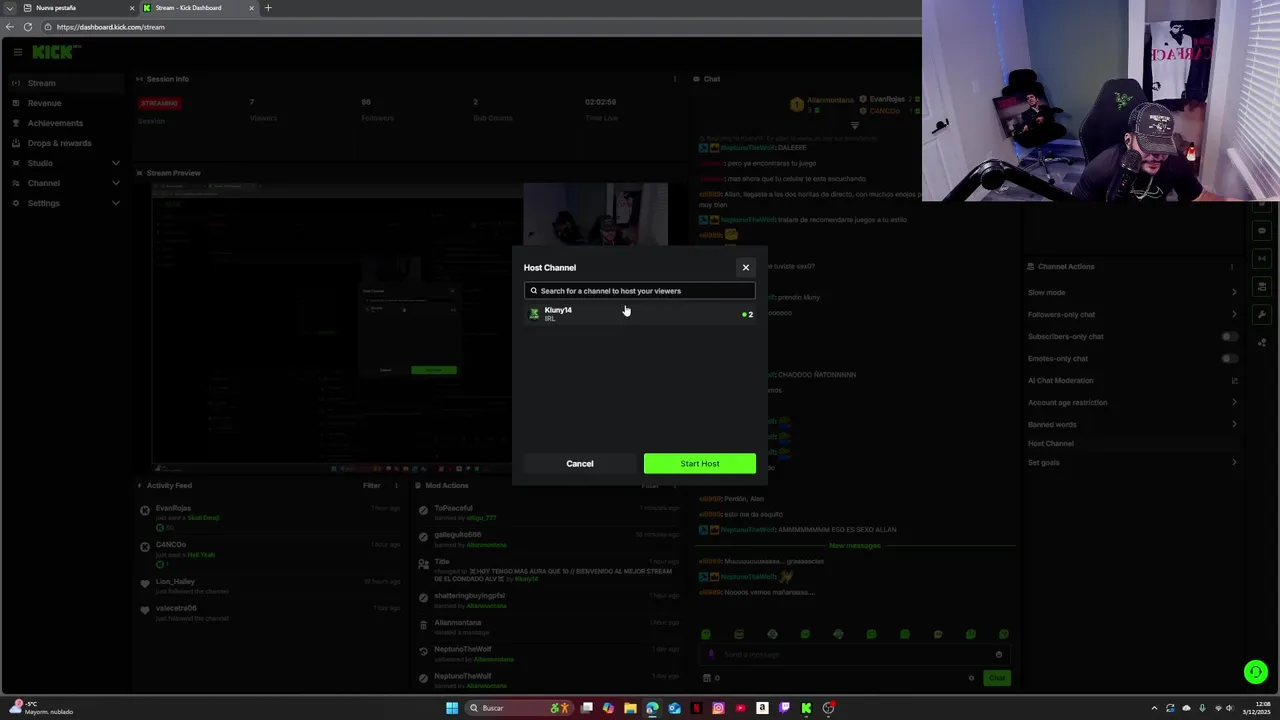This screenshot has width=1280, height=720.
Task: Open the emote picker in message box
Action: tap(998, 654)
